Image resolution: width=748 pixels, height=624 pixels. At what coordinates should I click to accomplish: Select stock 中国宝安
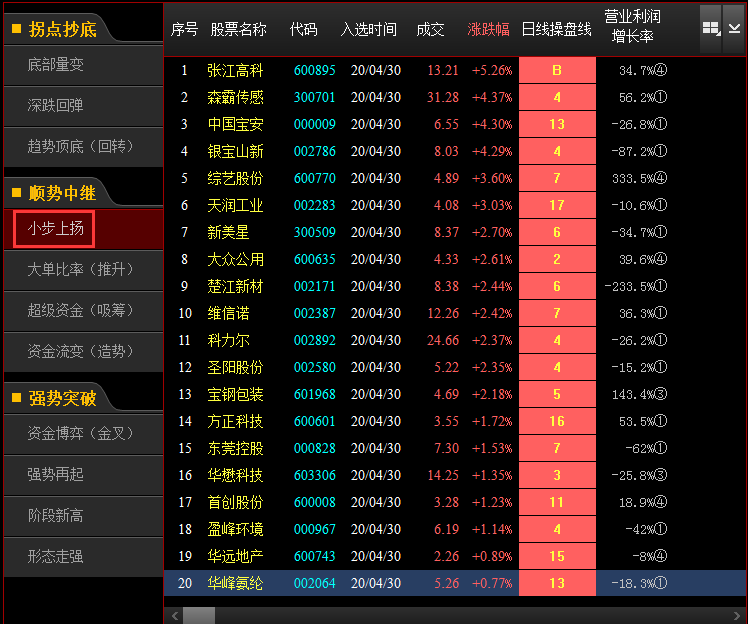(x=235, y=125)
